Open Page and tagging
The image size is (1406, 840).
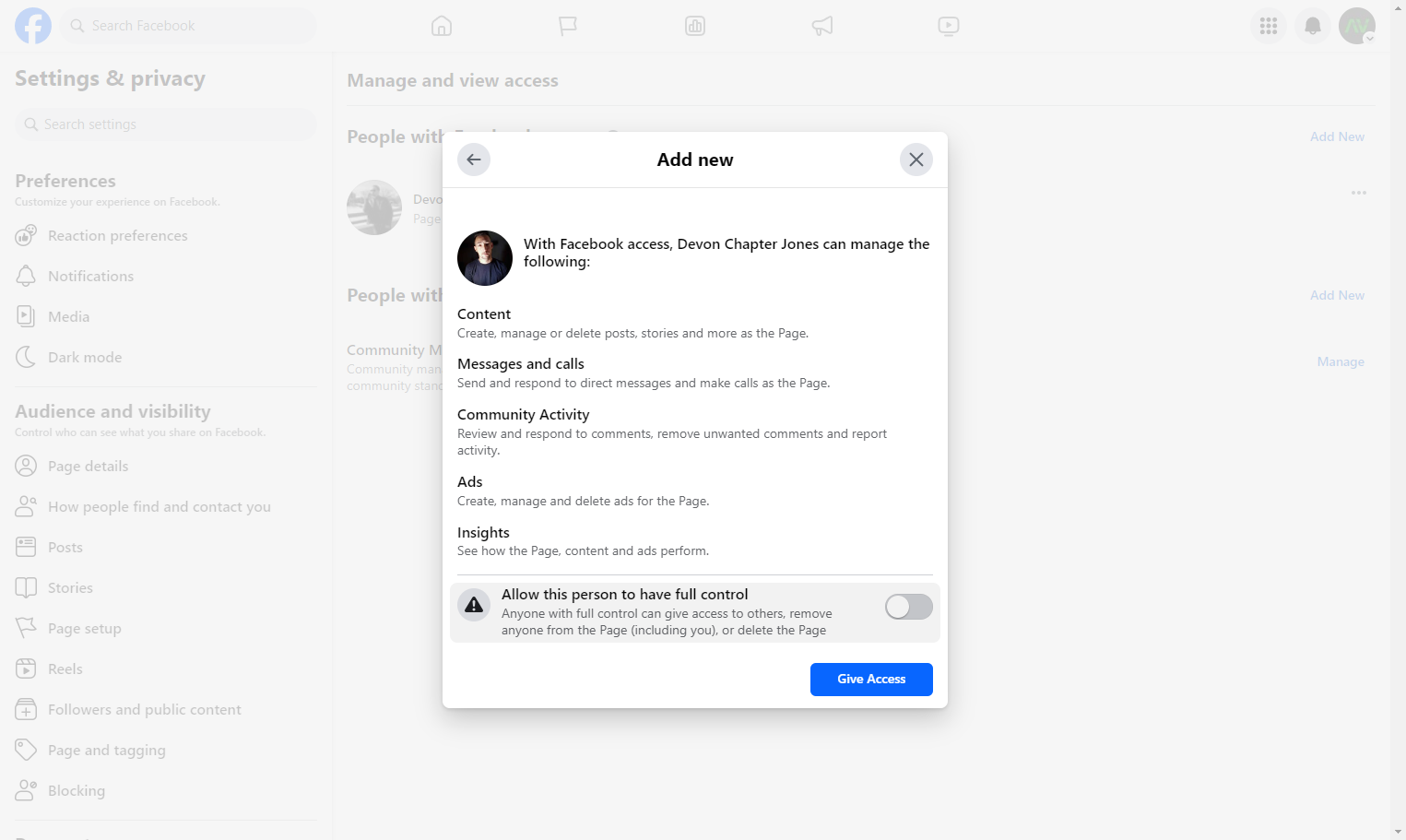click(x=166, y=751)
